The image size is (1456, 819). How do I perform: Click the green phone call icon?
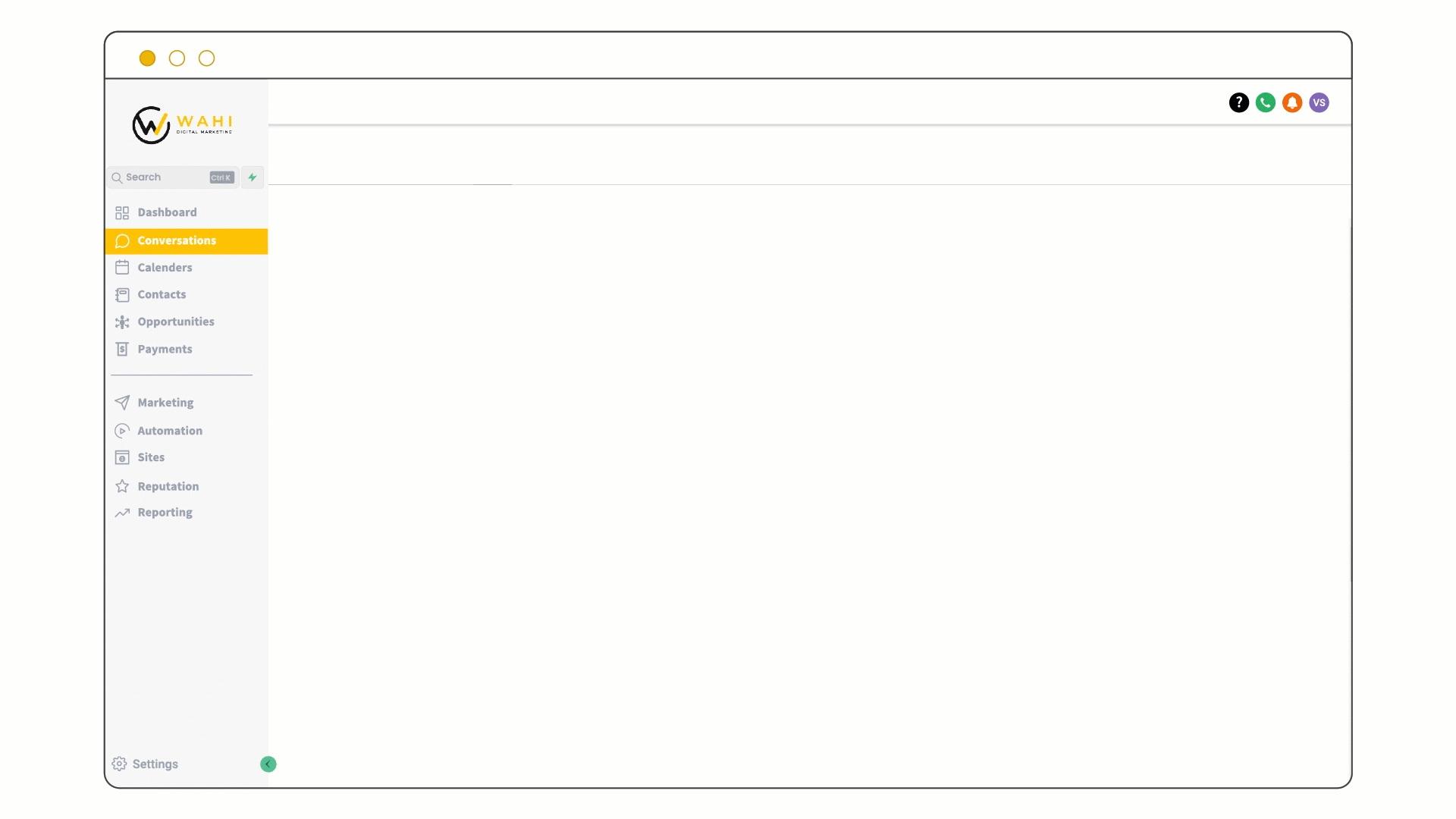point(1265,102)
